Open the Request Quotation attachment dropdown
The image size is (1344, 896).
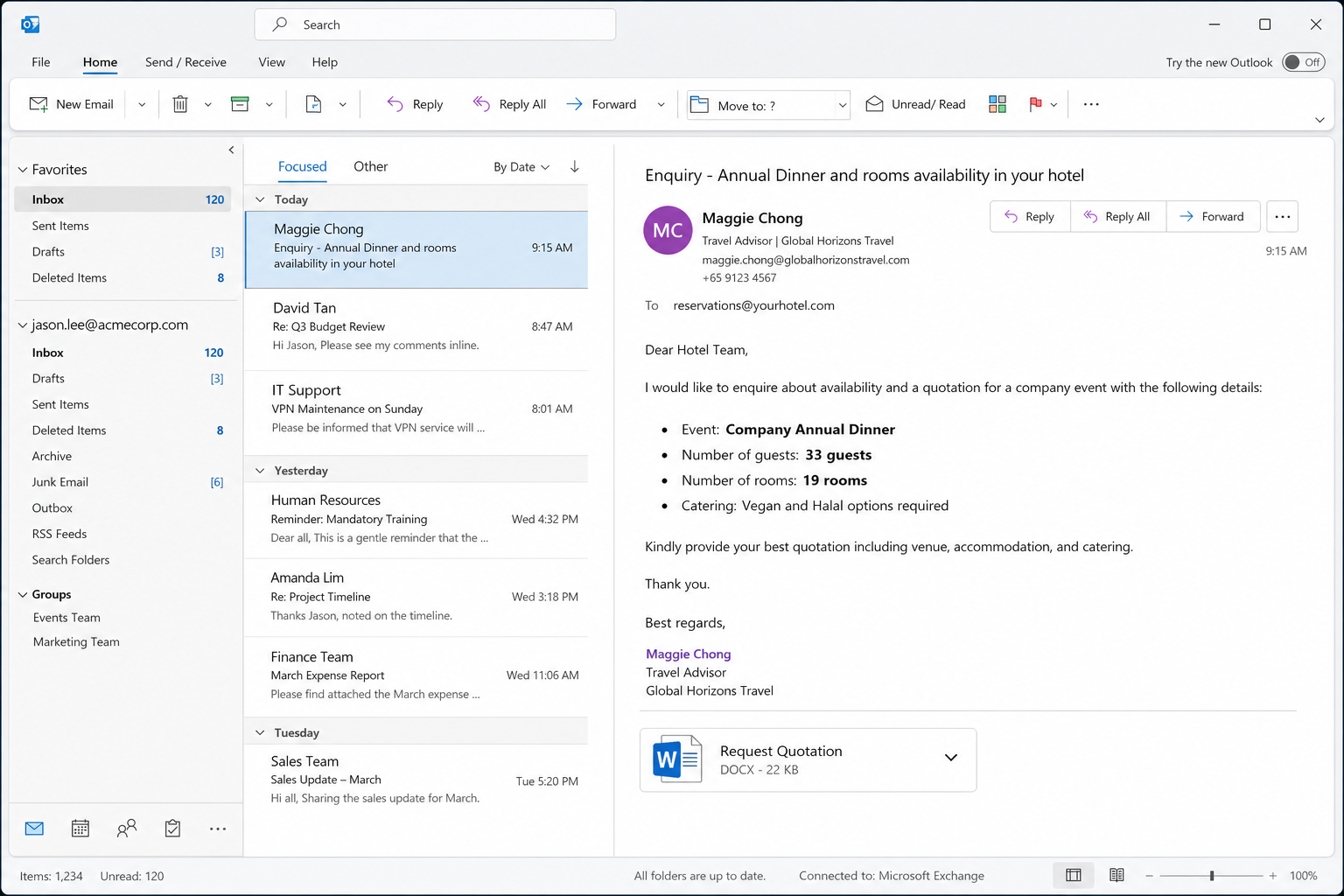[951, 758]
